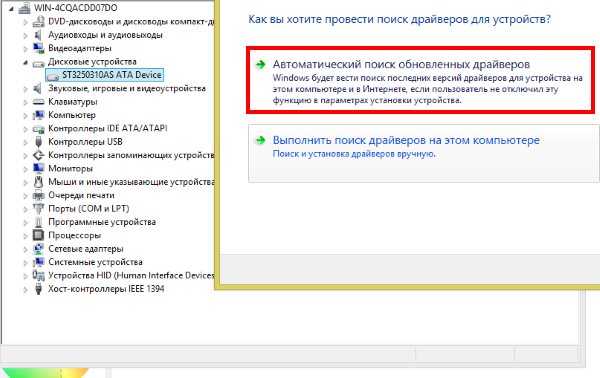Click the Компьютер category icon
Image resolution: width=600 pixels, height=378 pixels.
[x=38, y=115]
